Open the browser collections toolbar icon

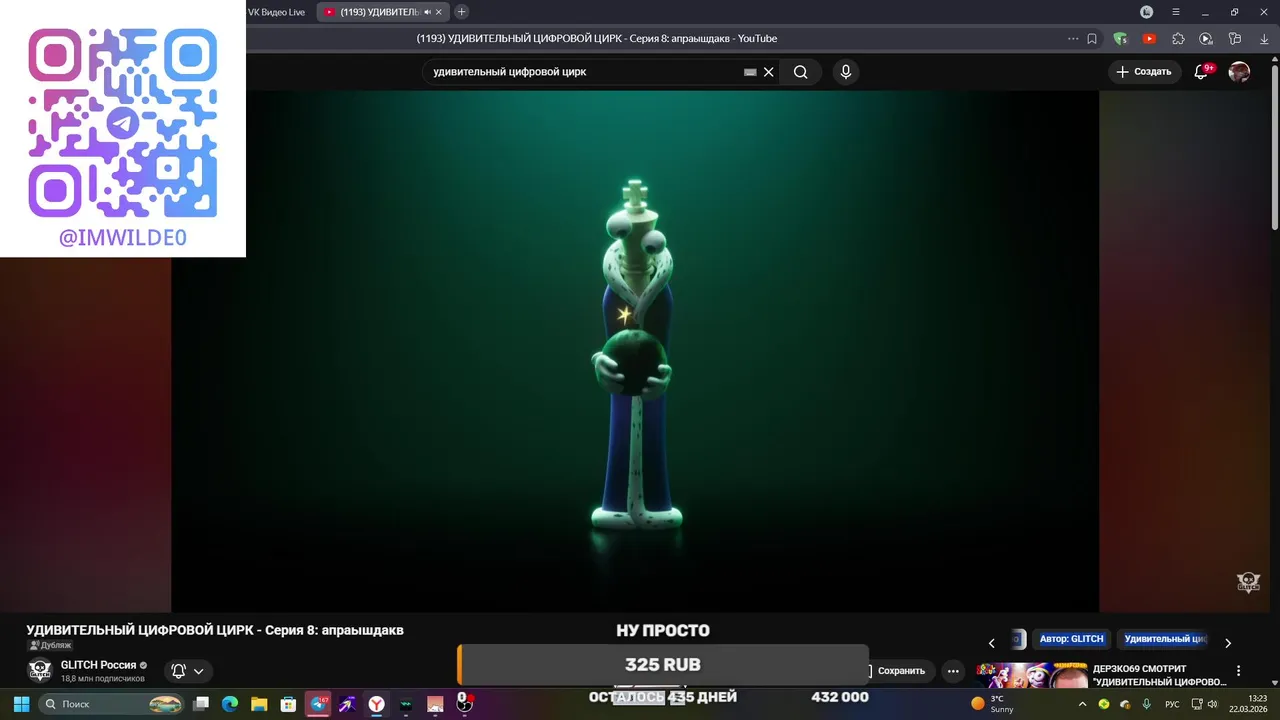pyautogui.click(x=1235, y=39)
